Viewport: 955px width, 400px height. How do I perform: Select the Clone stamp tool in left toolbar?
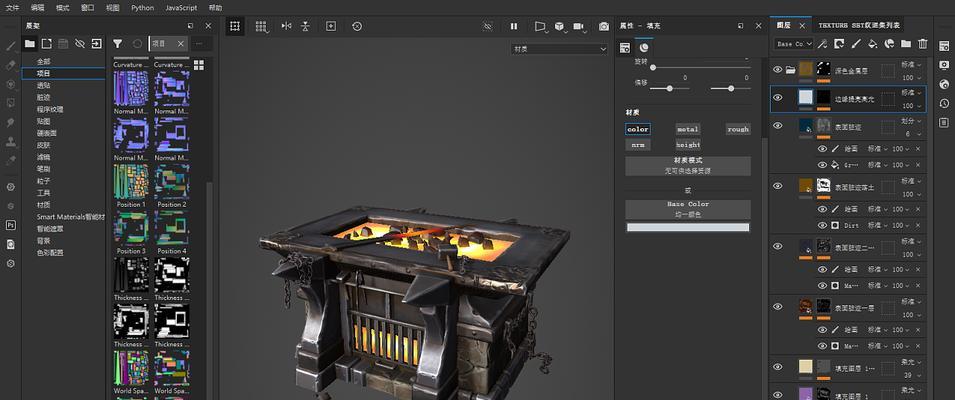pyautogui.click(x=10, y=141)
